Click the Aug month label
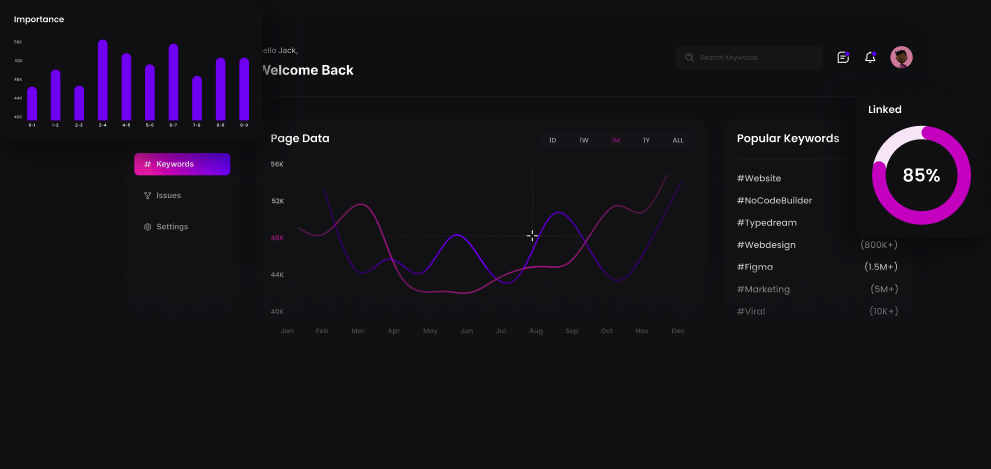Viewport: 991px width, 469px height. coord(536,331)
